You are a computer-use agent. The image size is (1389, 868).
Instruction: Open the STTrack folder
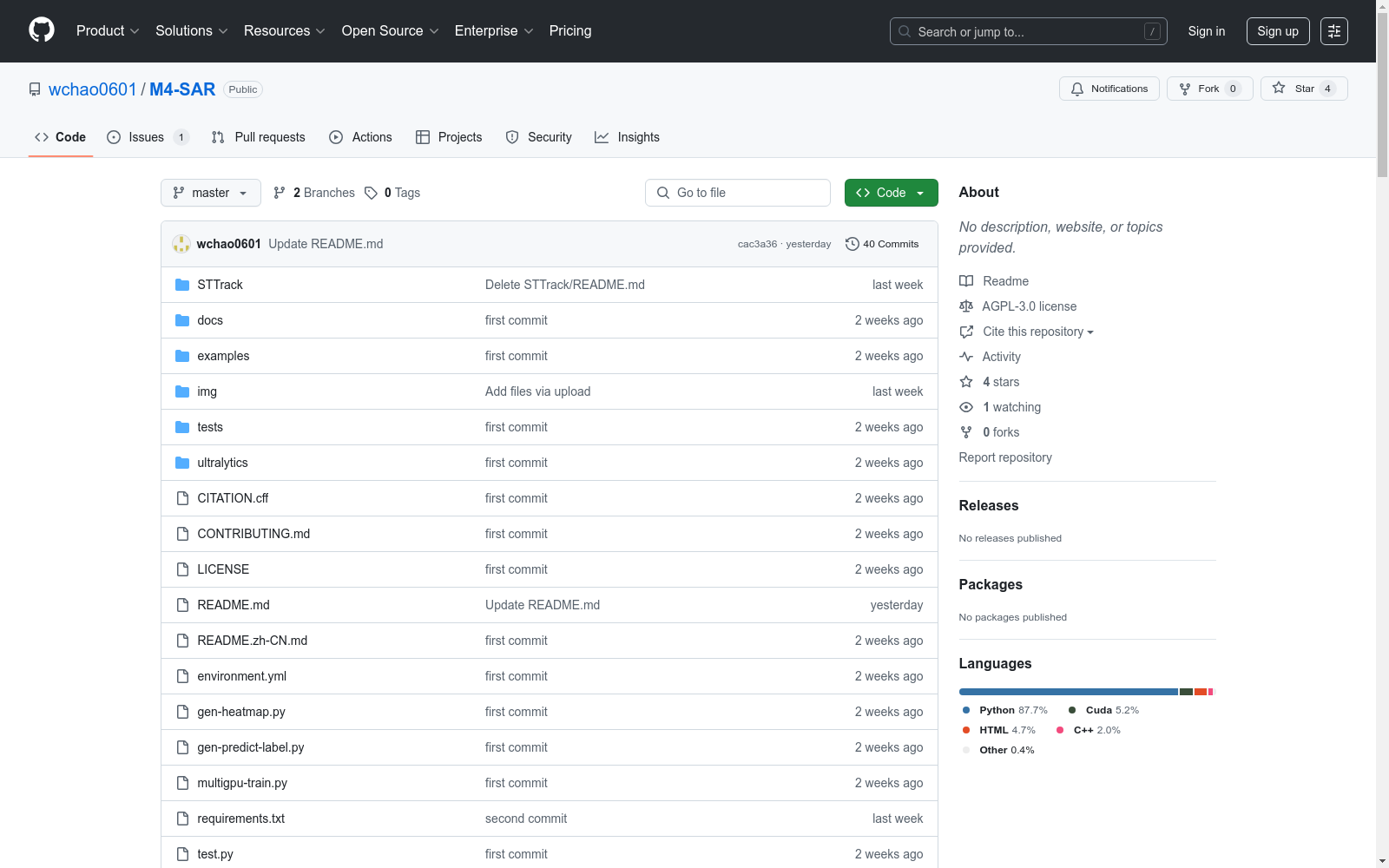(220, 285)
